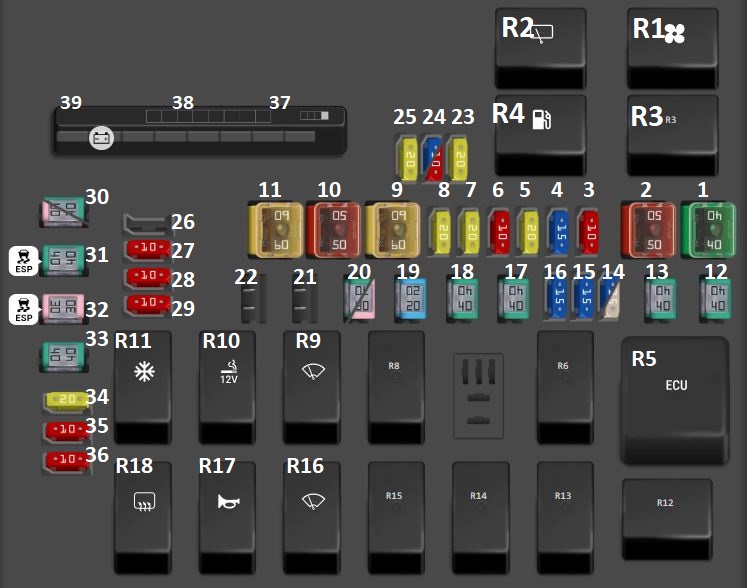Select the red 50A fuse number 2
Viewport: 747px width, 588px height.
648,230
